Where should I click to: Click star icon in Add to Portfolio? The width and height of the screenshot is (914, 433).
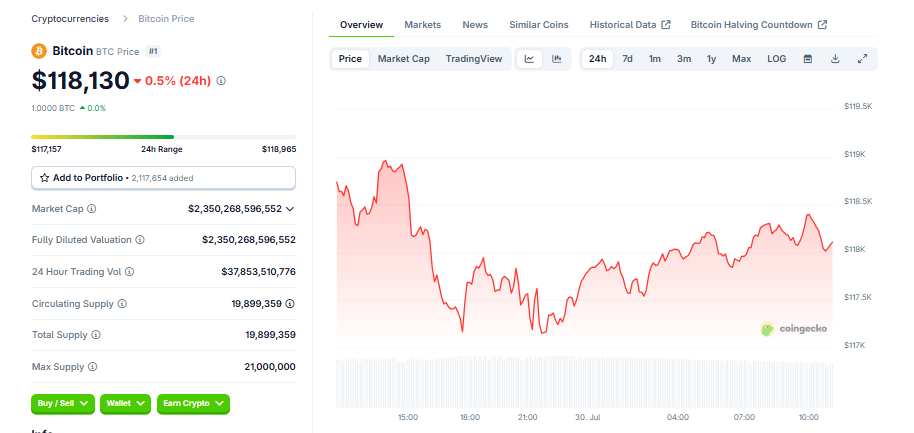tap(44, 178)
